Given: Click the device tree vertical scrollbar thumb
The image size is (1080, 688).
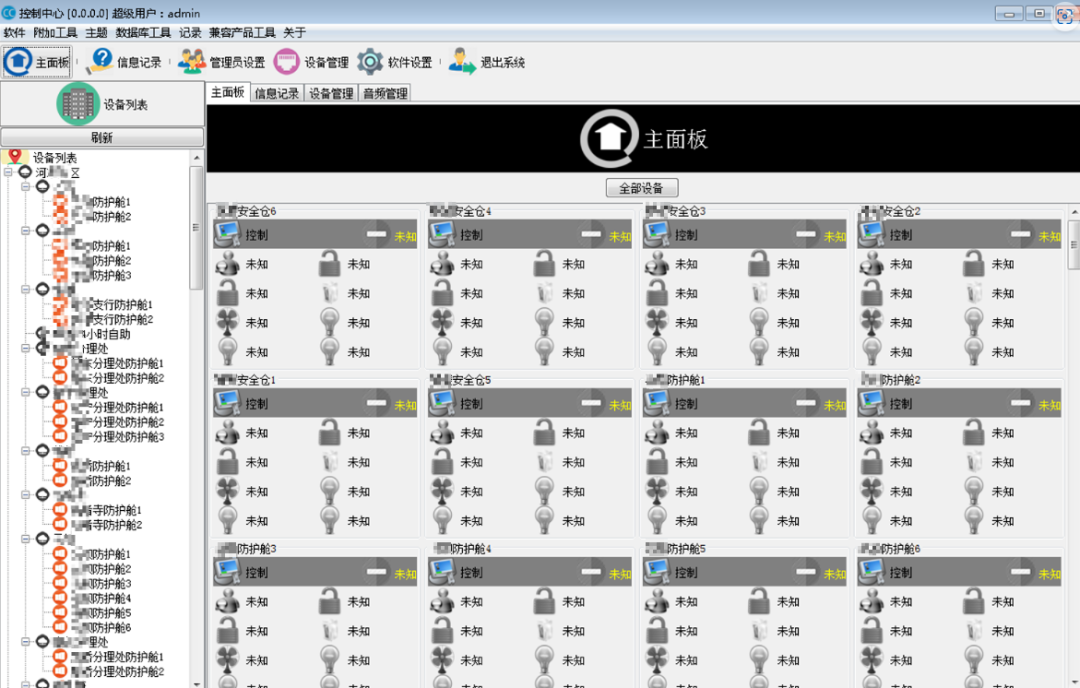Looking at the screenshot, I should coord(197,227).
